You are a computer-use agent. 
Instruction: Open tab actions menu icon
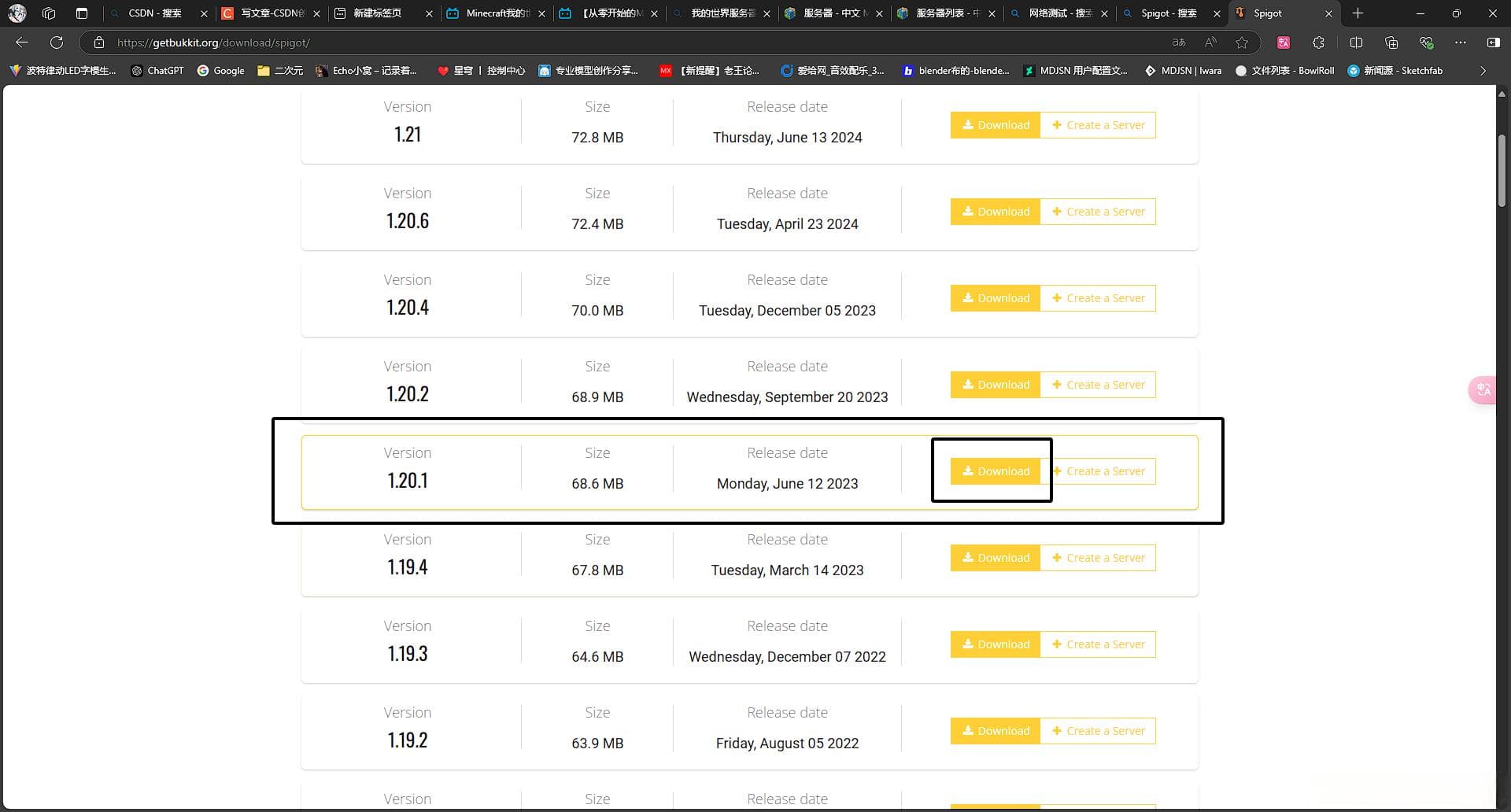pos(81,13)
